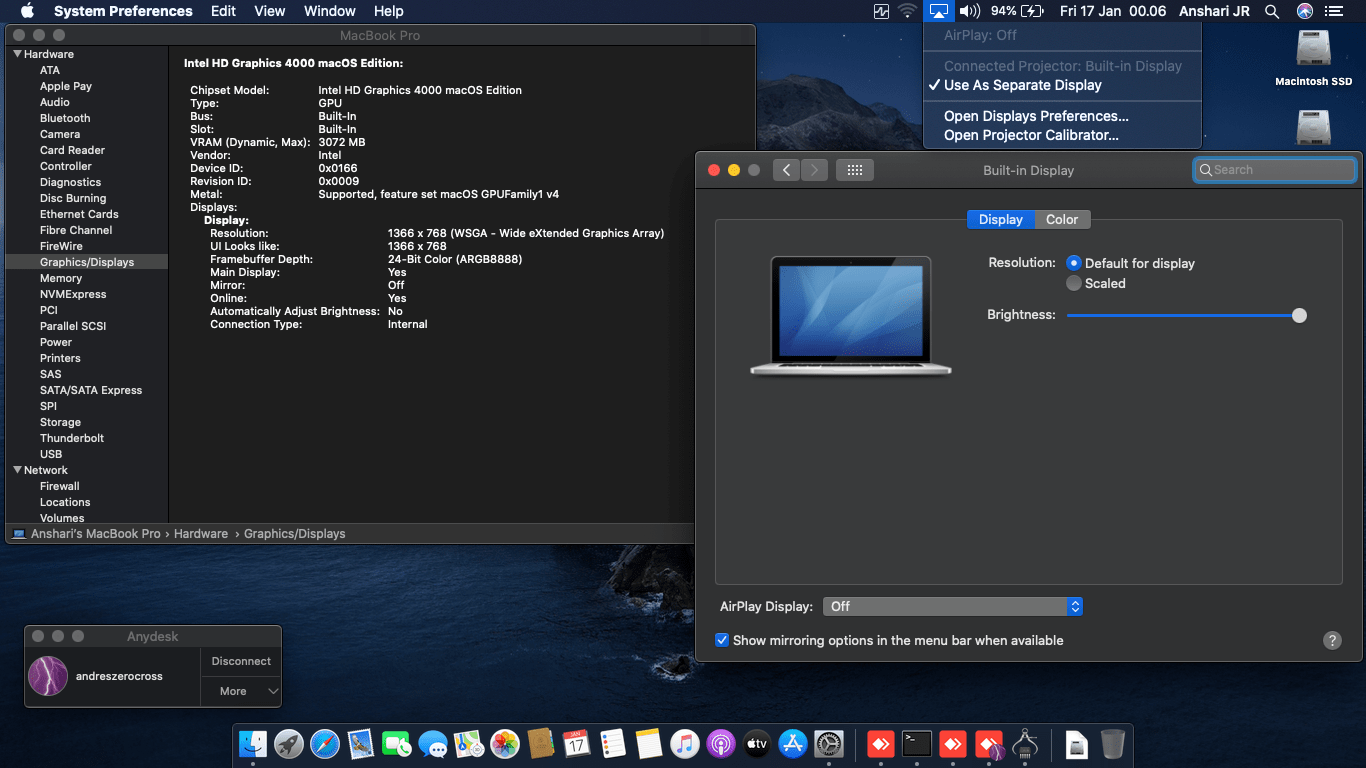Select Default for display resolution
This screenshot has width=1366, height=768.
[1074, 264]
